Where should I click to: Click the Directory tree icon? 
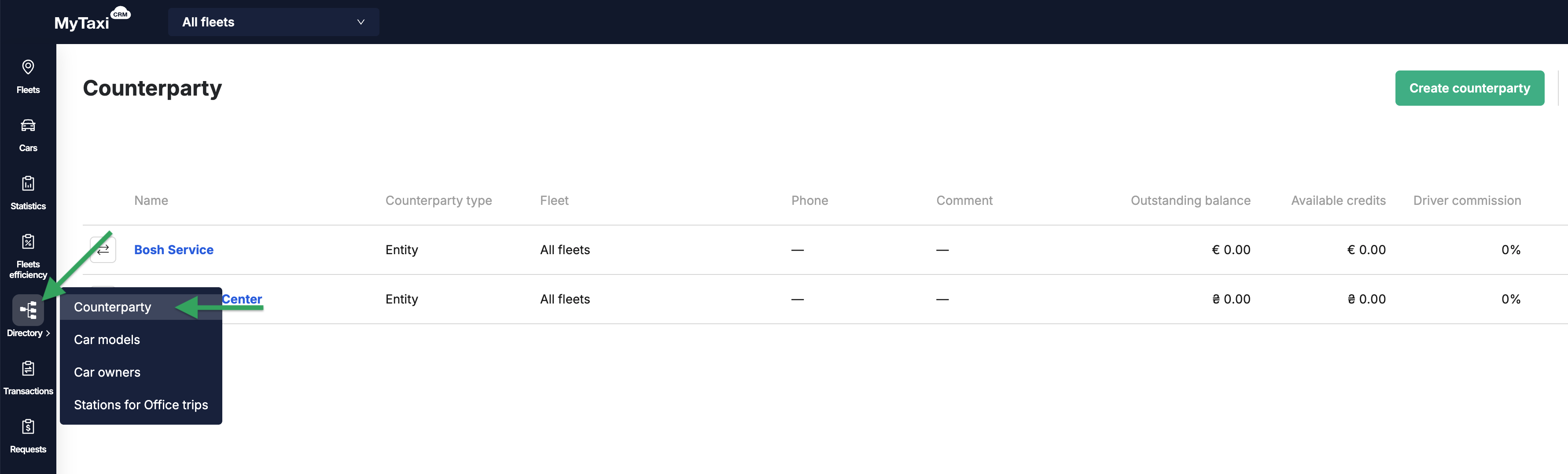coord(28,310)
